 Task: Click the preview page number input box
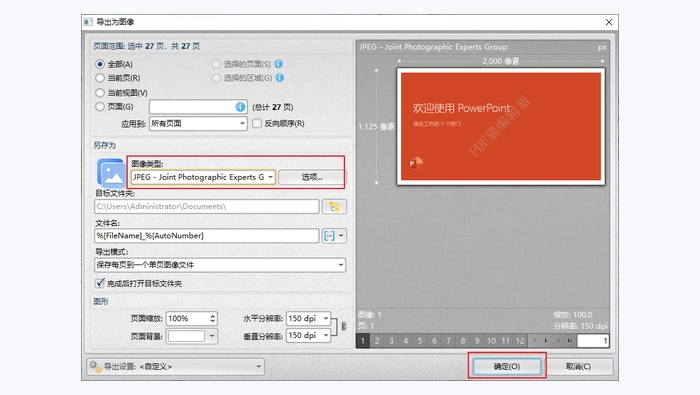click(x=593, y=341)
